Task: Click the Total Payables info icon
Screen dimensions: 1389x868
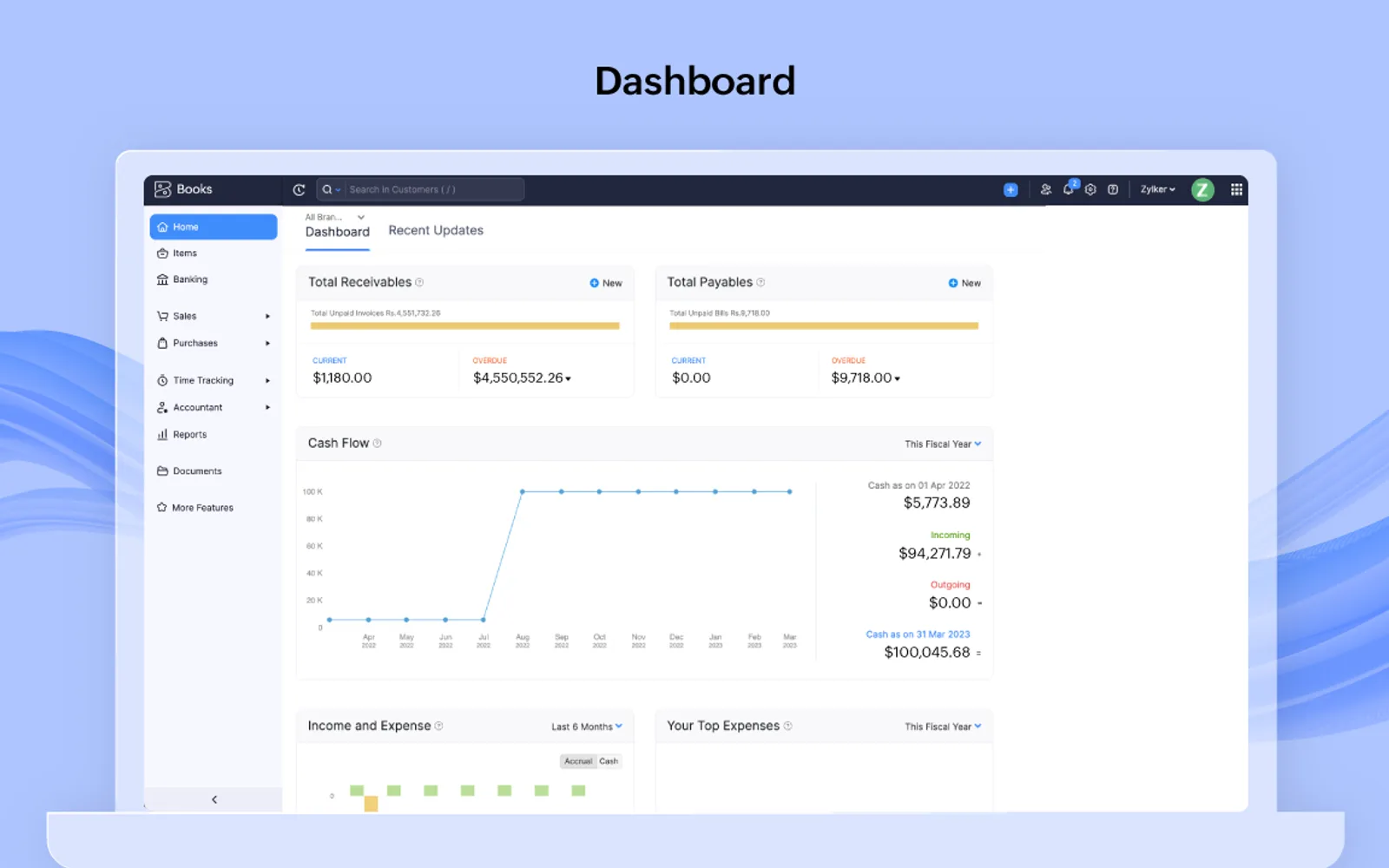Action: [760, 282]
